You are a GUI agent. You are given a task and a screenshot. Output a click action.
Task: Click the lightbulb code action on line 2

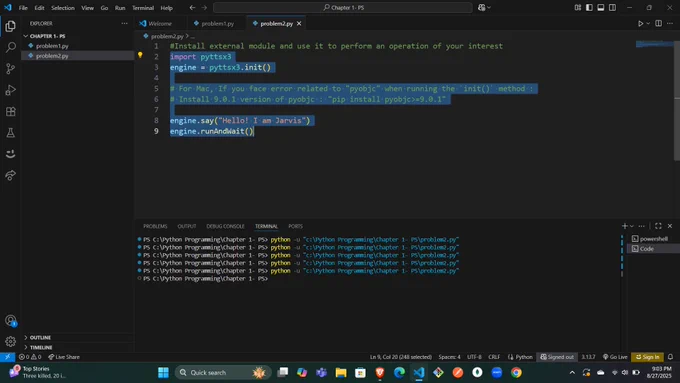coord(140,55)
